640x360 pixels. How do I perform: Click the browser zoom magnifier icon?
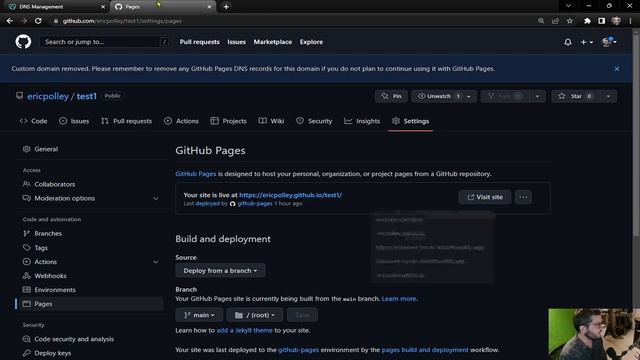point(541,21)
